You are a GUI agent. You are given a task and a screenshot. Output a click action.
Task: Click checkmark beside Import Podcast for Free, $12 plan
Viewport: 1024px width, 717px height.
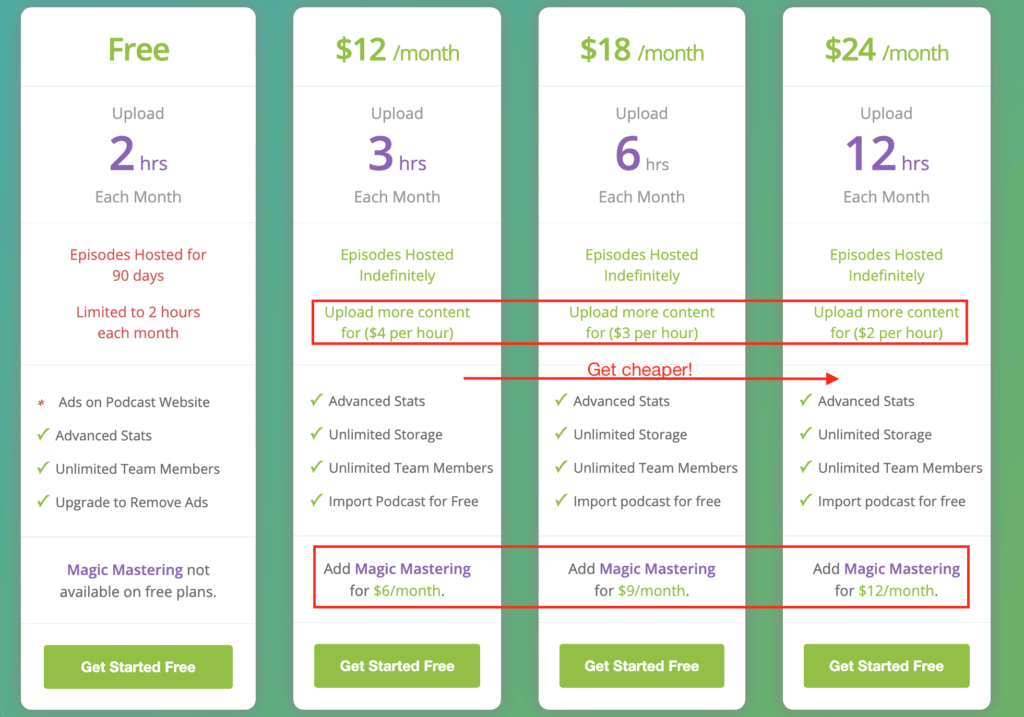pos(317,501)
